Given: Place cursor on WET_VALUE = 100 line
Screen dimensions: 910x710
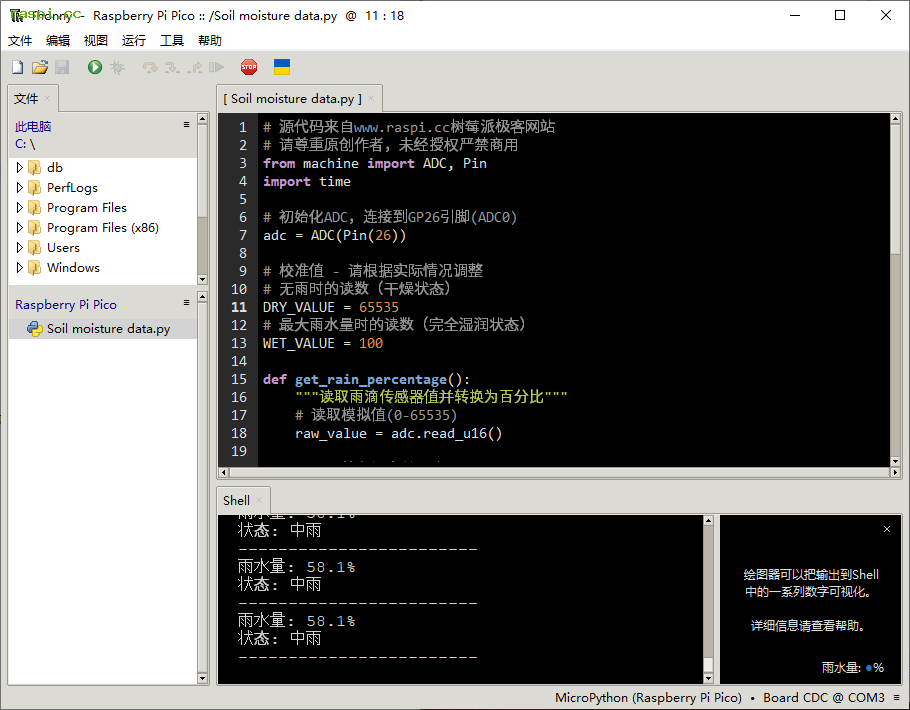Looking at the screenshot, I should click(323, 343).
